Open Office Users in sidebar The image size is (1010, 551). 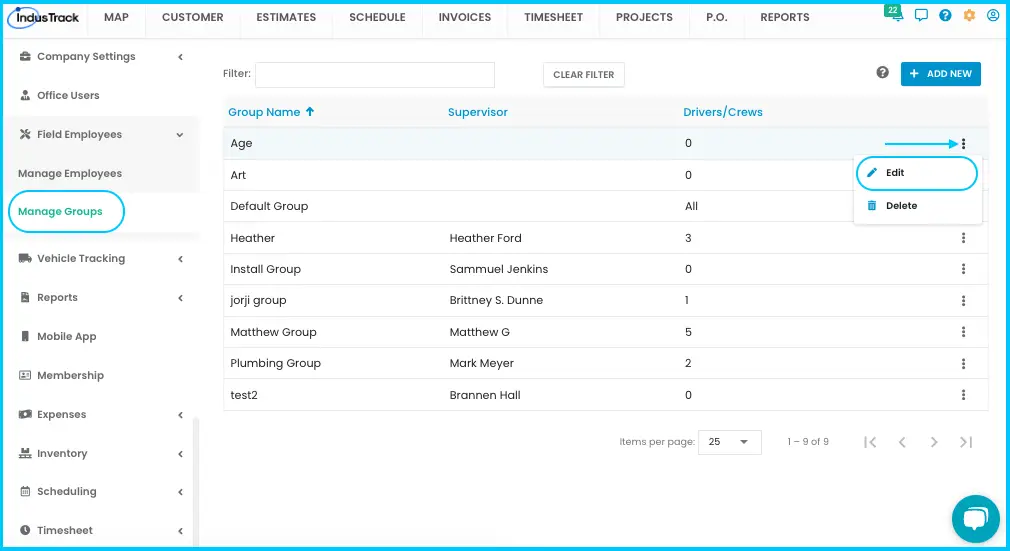[68, 95]
